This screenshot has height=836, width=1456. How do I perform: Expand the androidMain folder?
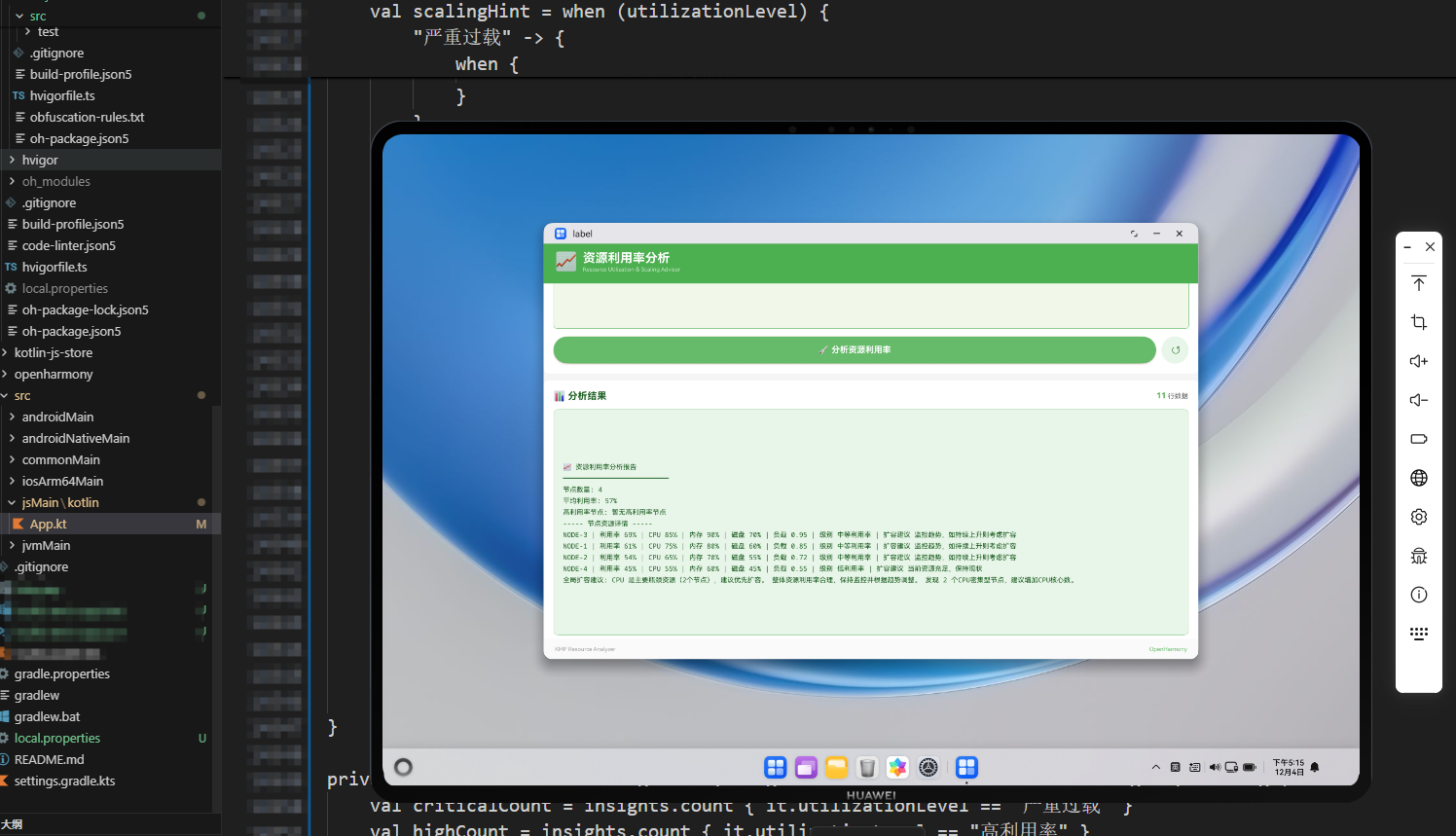tap(110, 417)
